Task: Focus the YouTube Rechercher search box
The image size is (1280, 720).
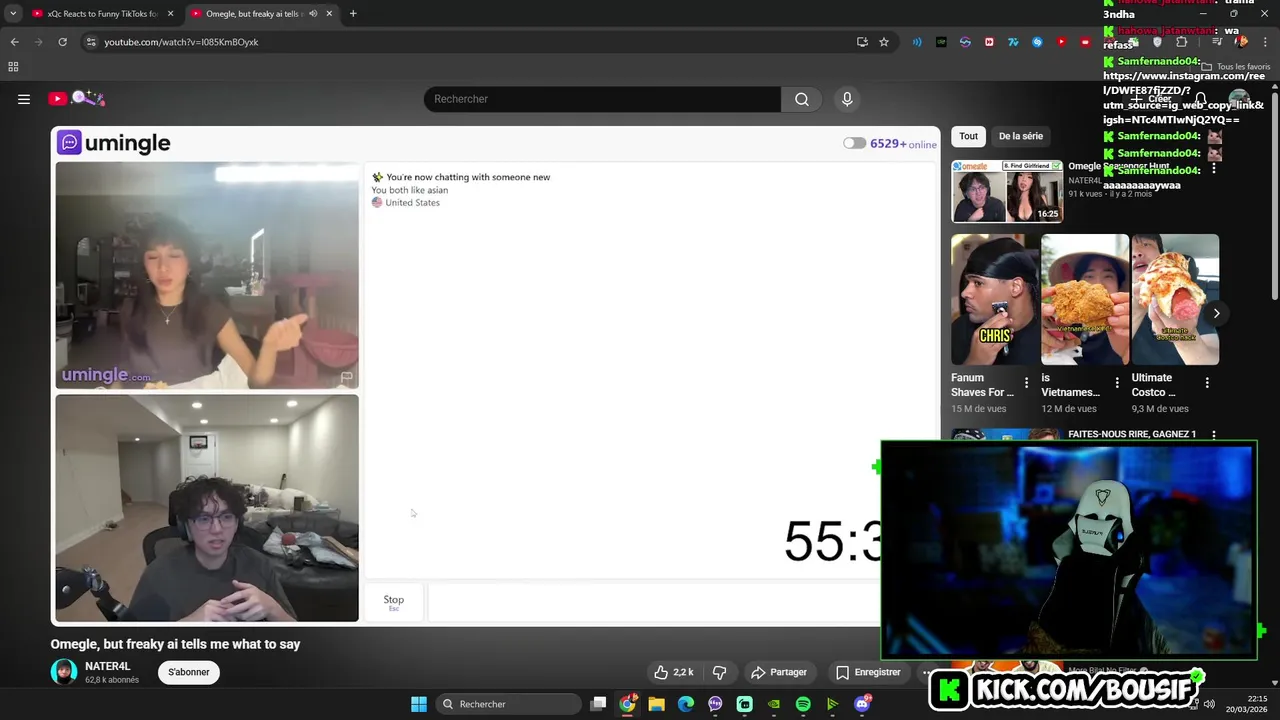Action: (x=602, y=99)
